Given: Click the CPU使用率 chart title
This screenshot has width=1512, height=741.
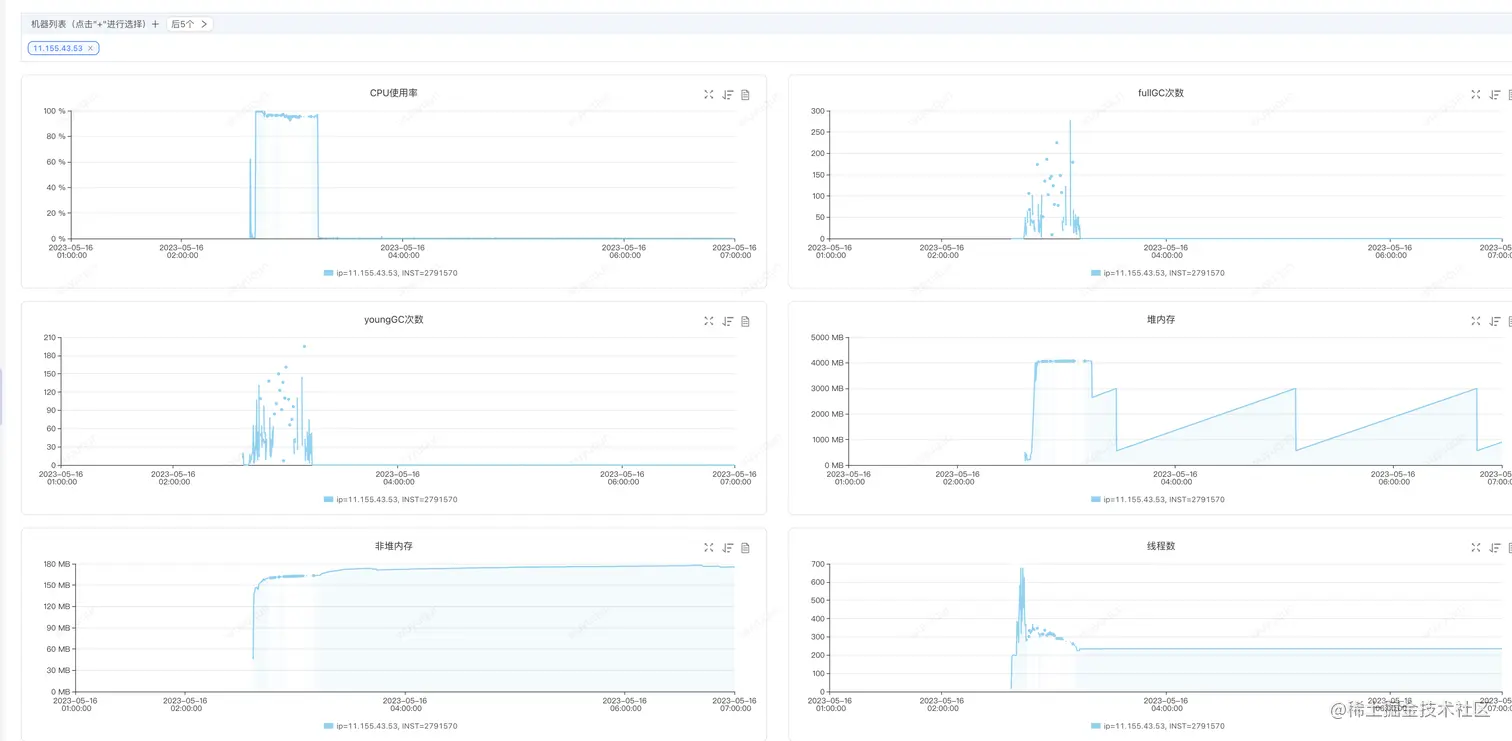Looking at the screenshot, I should coord(394,93).
